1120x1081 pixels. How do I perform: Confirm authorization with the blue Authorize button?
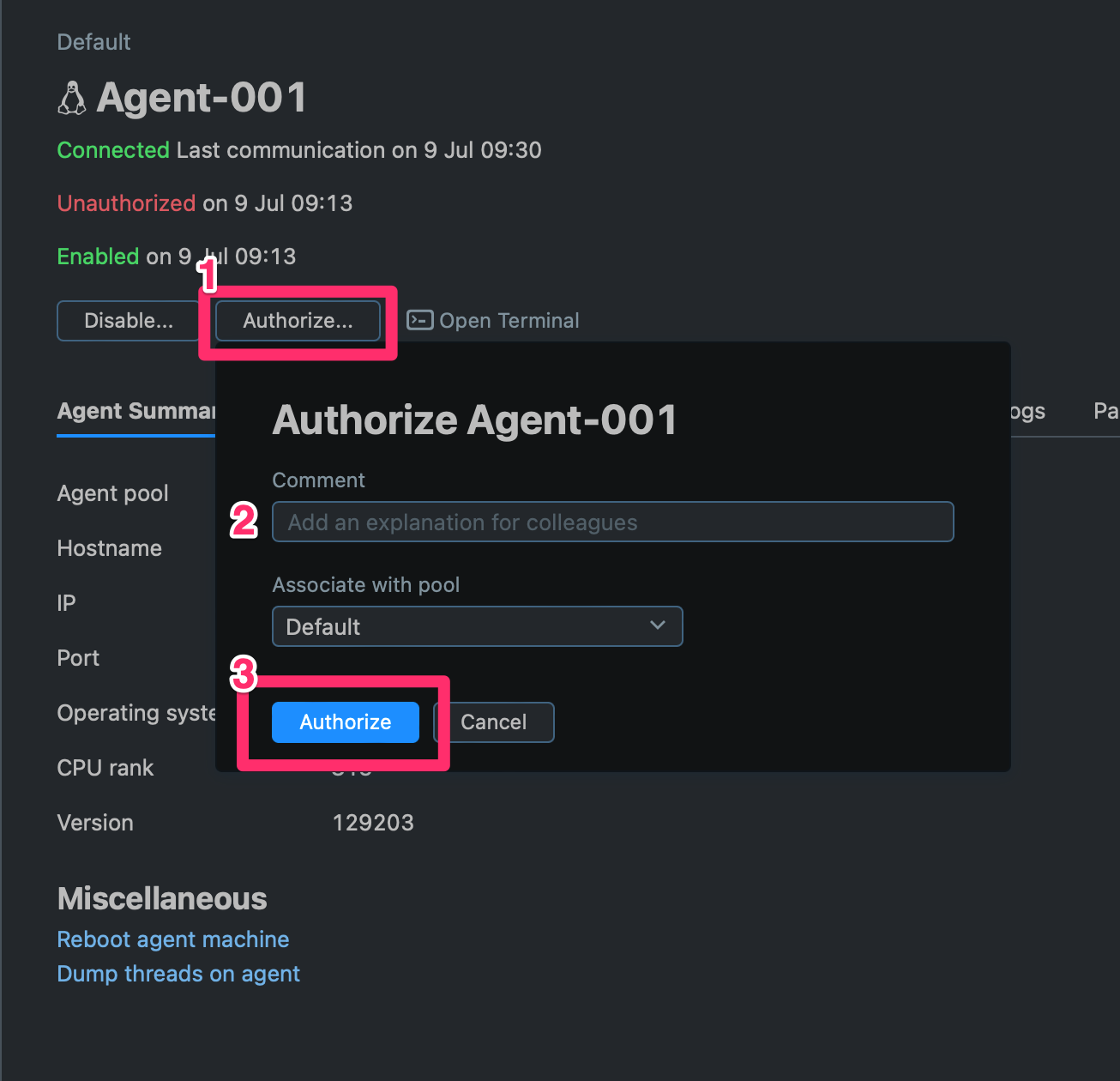point(345,722)
